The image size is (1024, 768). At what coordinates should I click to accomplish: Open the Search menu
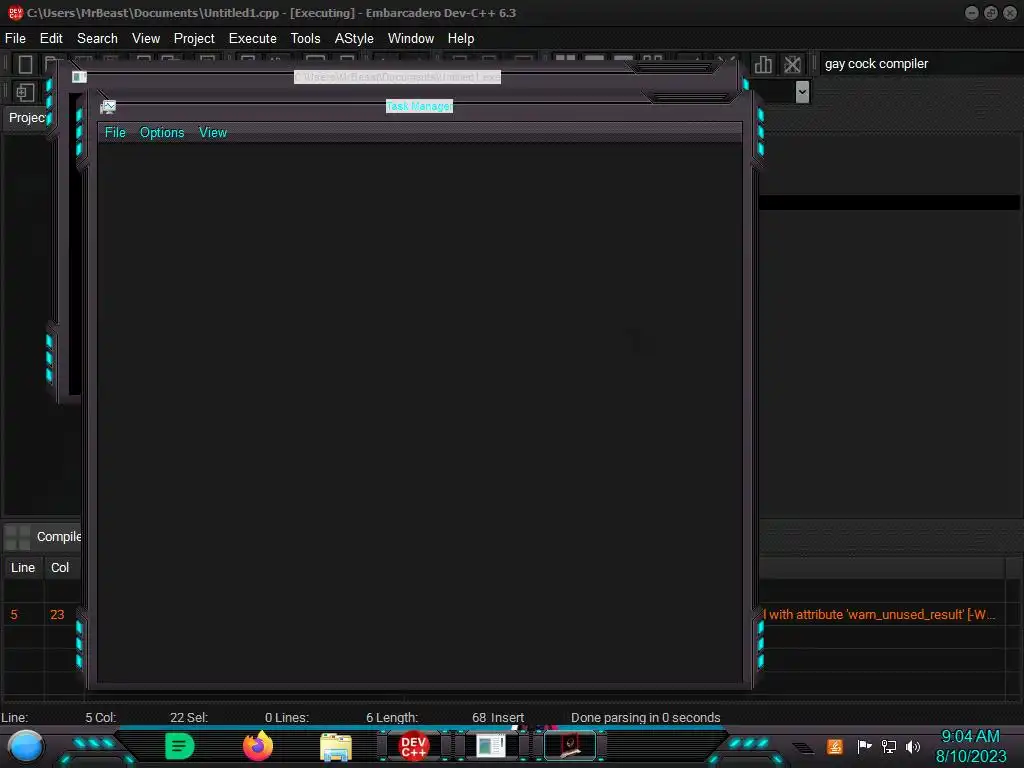(97, 39)
